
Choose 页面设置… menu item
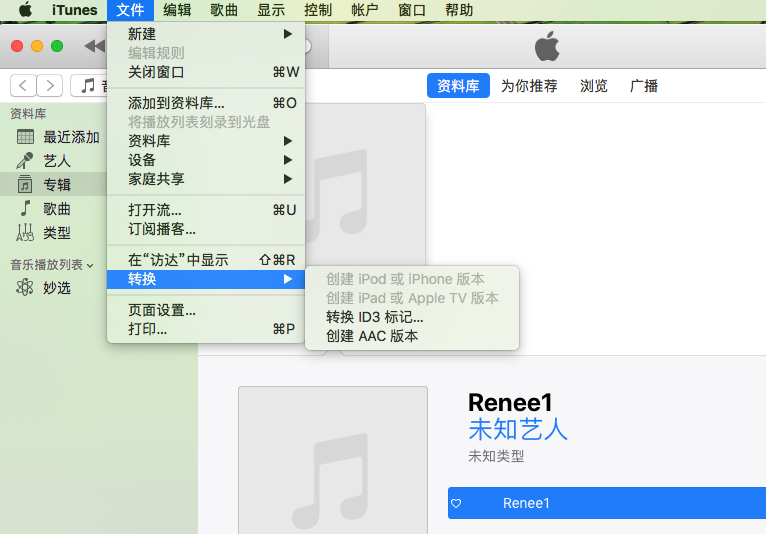click(206, 310)
